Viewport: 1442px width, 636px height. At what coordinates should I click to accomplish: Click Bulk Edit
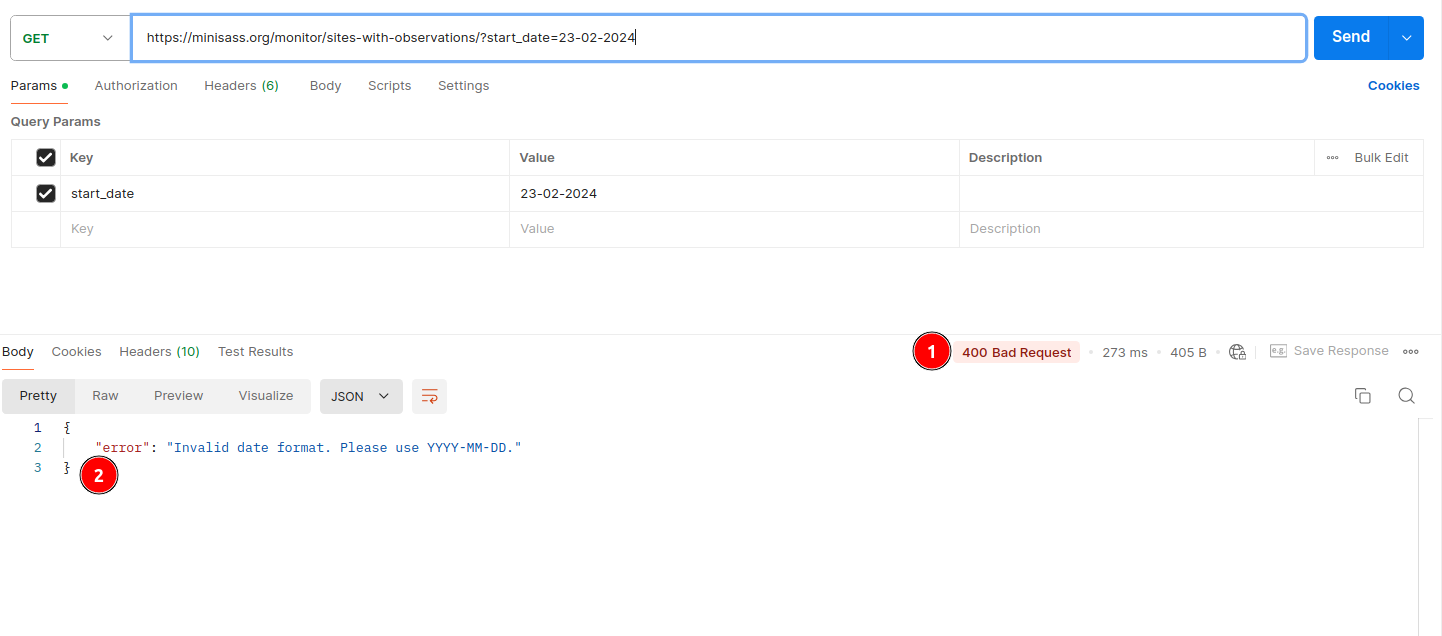click(1381, 158)
